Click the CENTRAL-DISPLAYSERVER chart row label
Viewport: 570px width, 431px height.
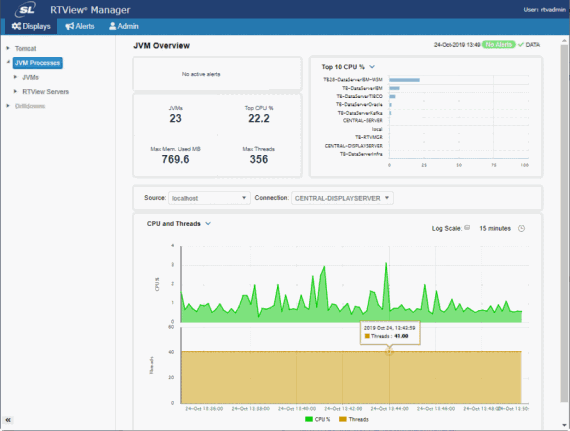tap(353, 146)
